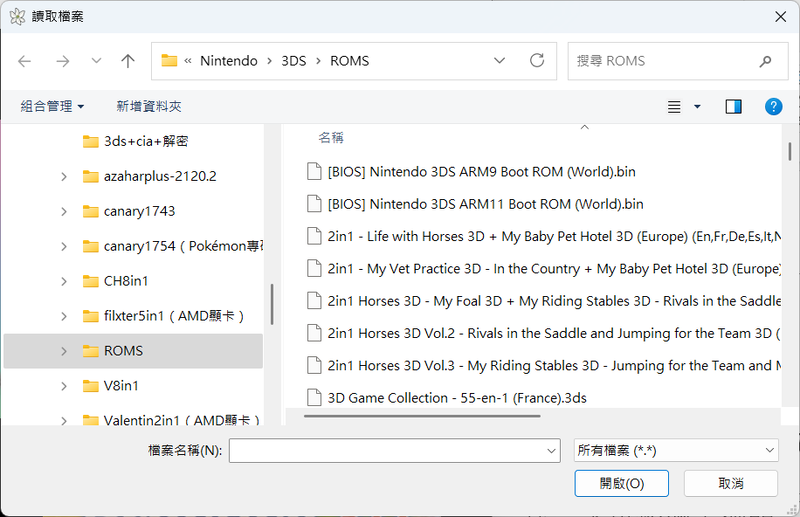Open the filename history dropdown arrow
The image size is (800, 517).
point(552,451)
